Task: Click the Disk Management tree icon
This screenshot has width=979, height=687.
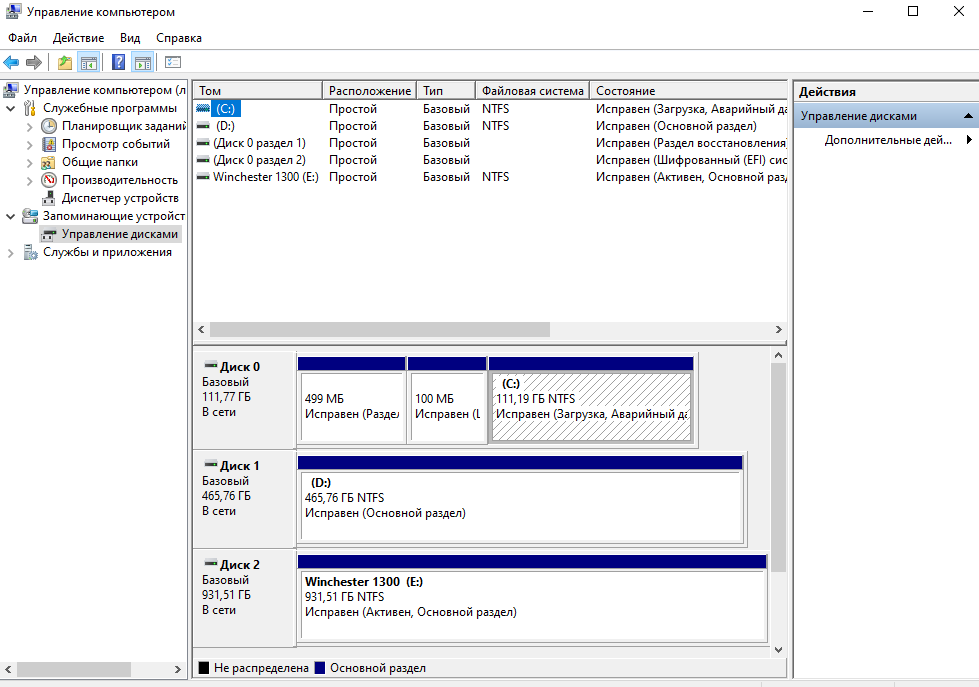Action: coord(49,234)
